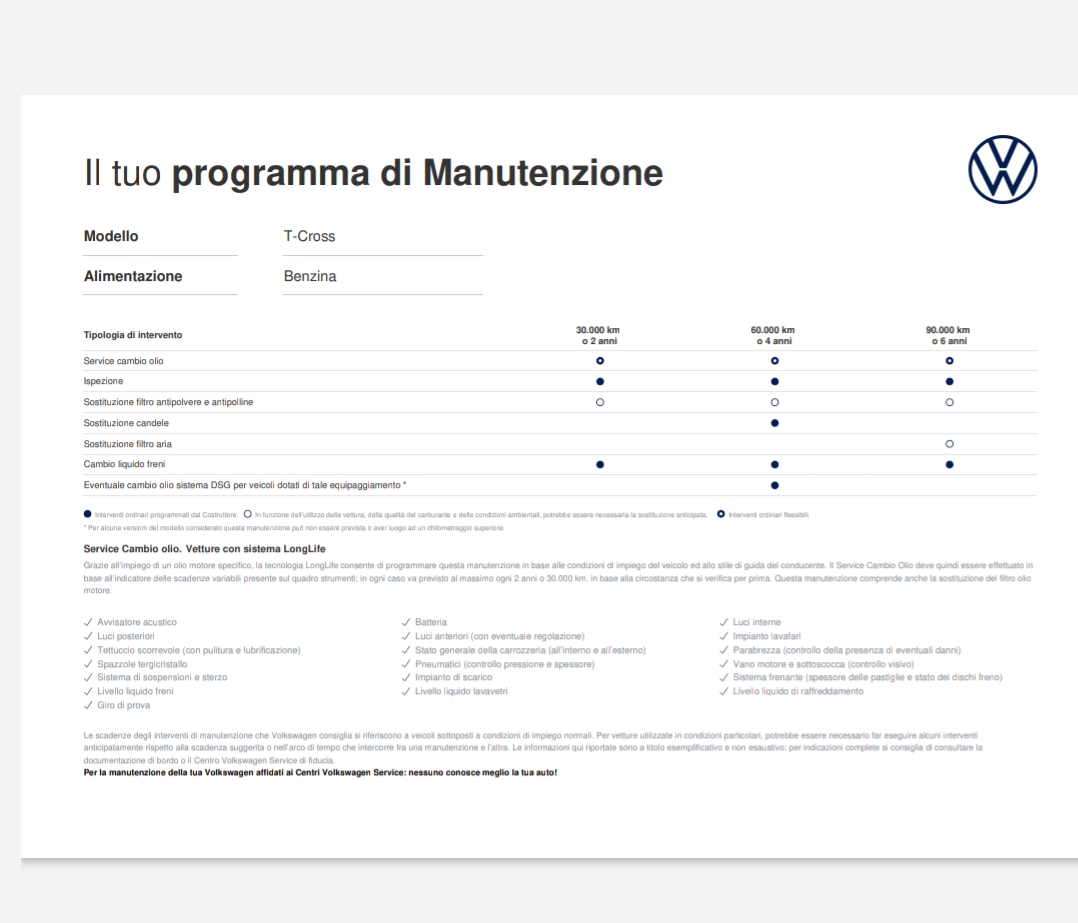Click DSG oil change dot under 60.000 km
Viewport: 1078px width, 923px height.
pyautogui.click(x=774, y=485)
